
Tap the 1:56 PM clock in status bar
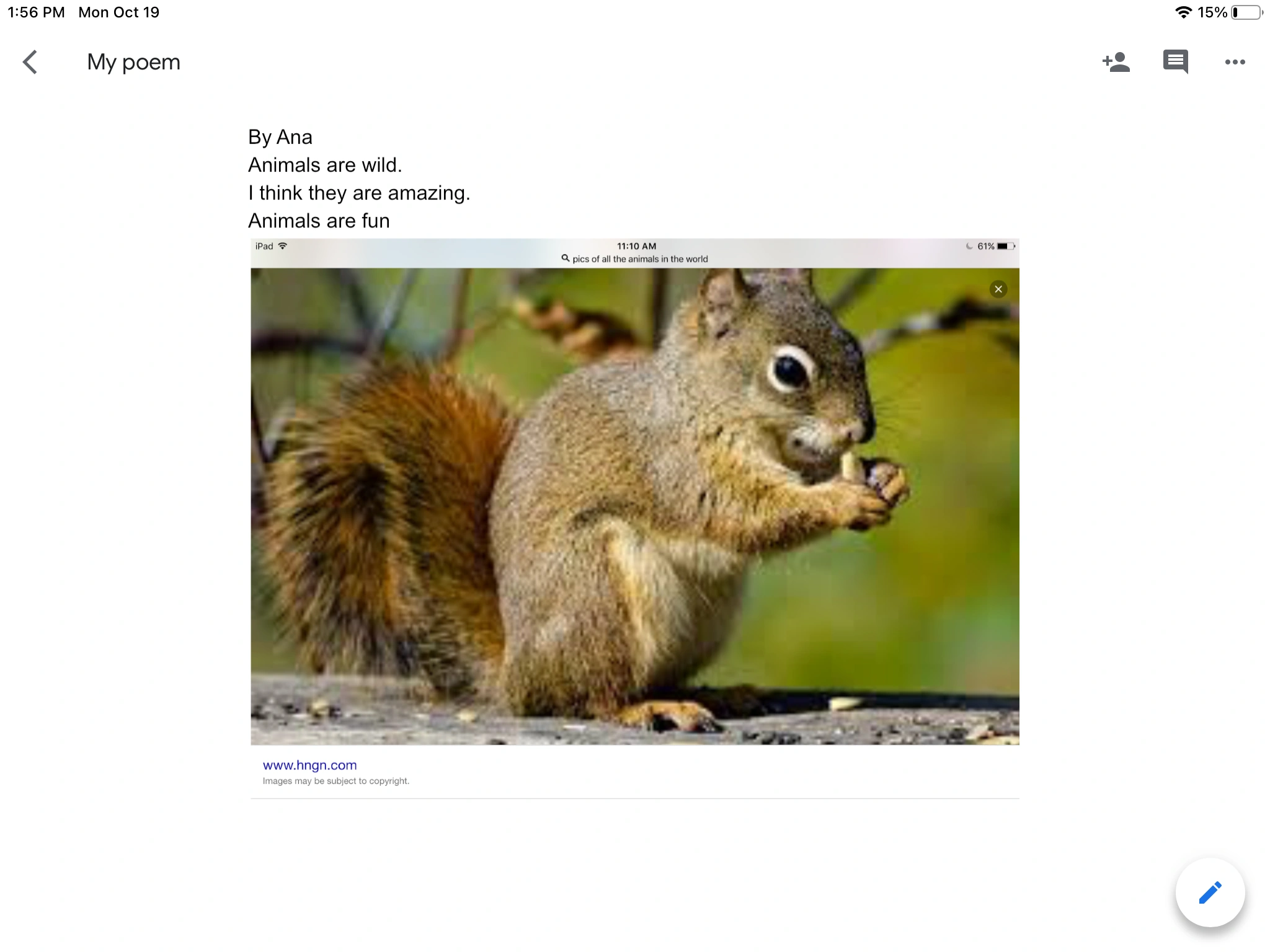coord(36,12)
